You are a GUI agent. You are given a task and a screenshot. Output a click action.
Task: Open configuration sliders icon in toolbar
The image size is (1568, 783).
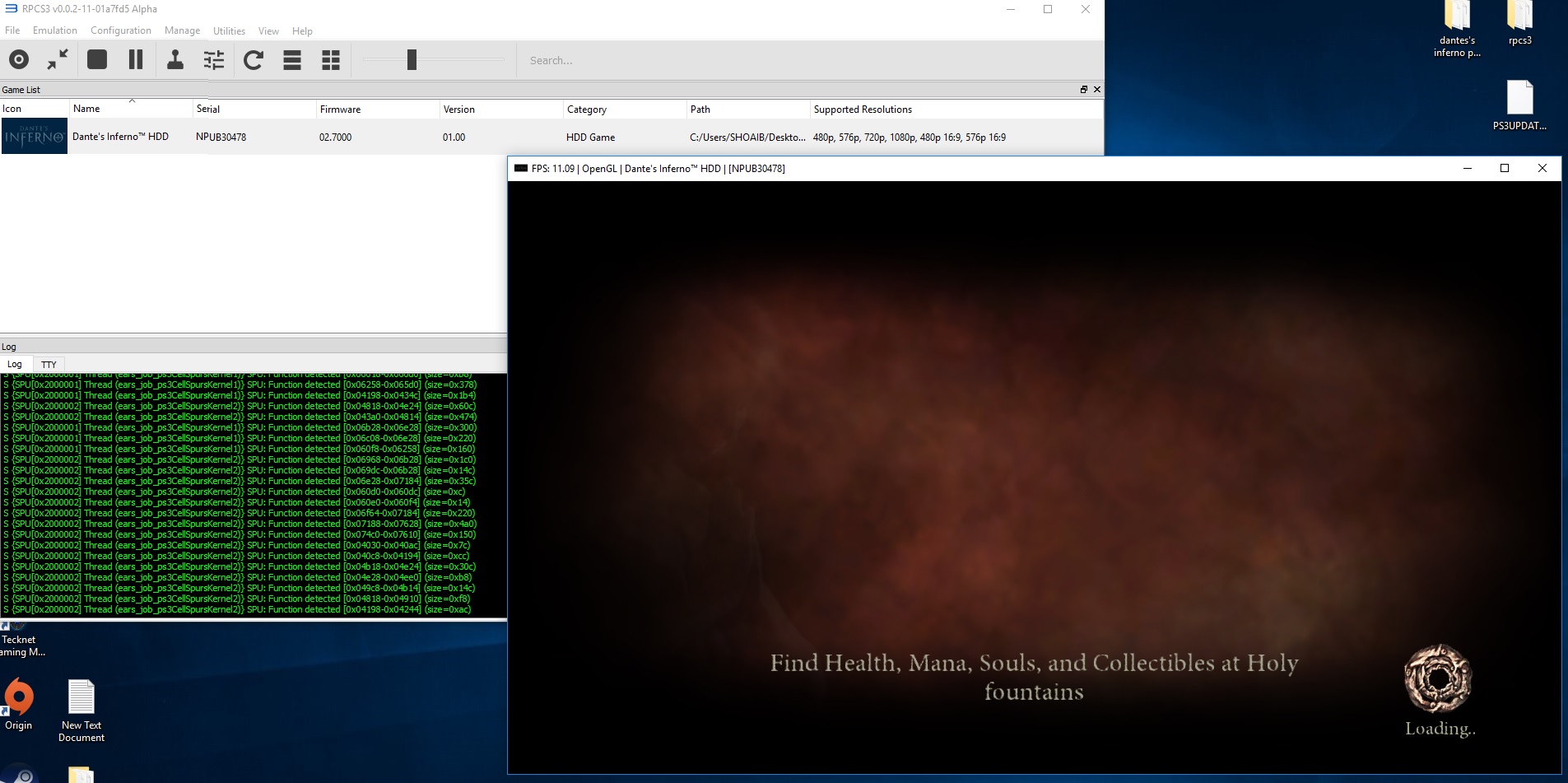click(214, 60)
